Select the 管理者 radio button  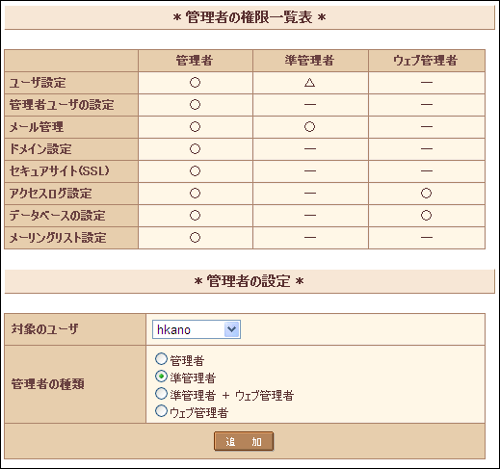[161, 359]
